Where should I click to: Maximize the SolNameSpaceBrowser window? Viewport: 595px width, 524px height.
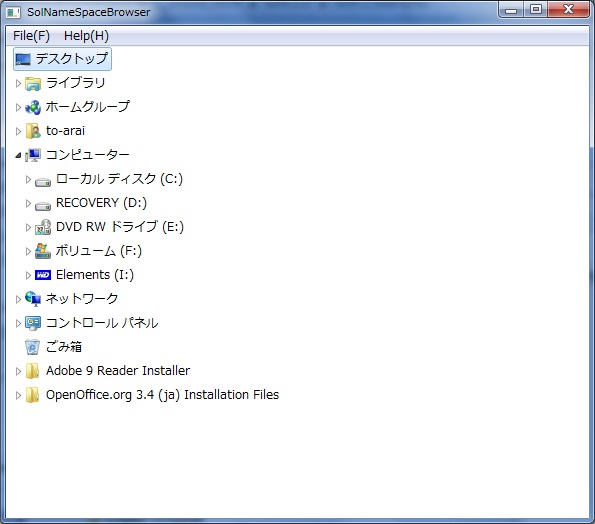point(536,9)
